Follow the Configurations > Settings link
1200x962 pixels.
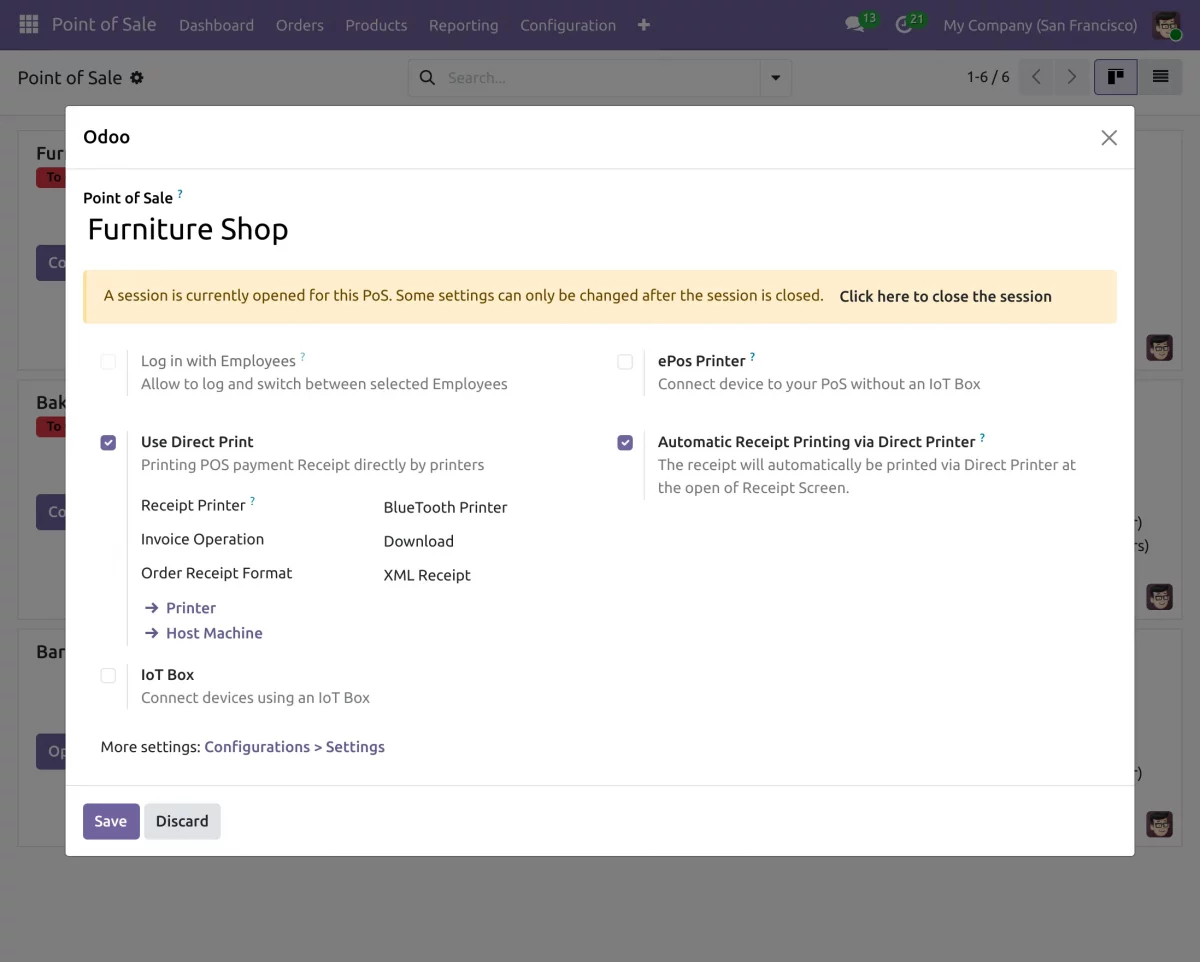294,747
